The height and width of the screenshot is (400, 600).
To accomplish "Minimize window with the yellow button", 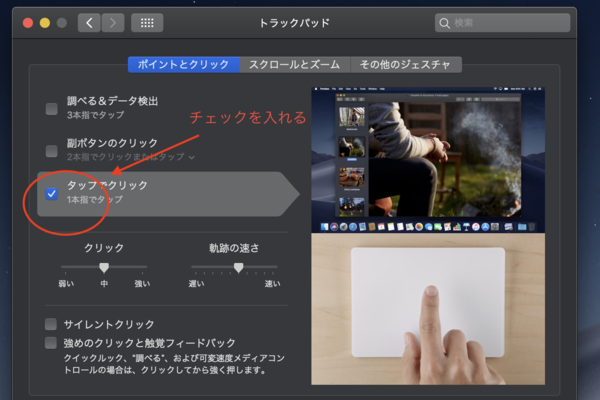I will pos(45,22).
